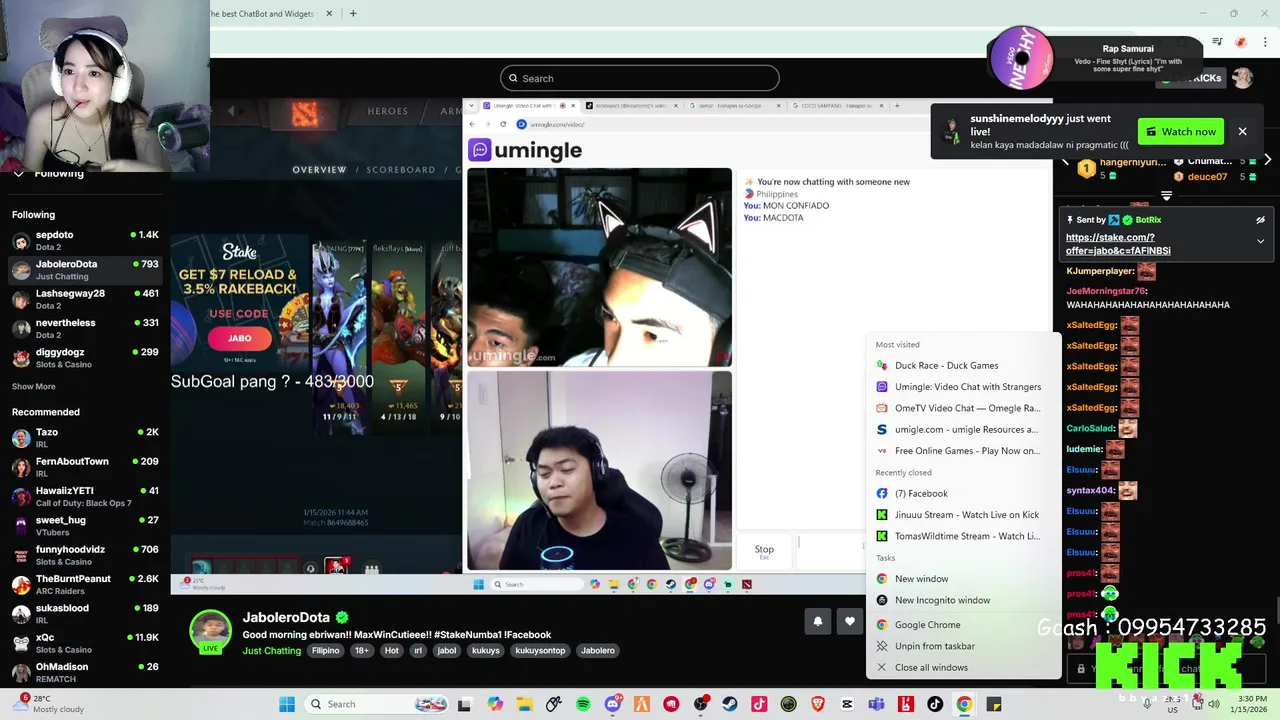Image resolution: width=1280 pixels, height=720 pixels.
Task: Open the Just Chatting category link
Action: pos(271,650)
